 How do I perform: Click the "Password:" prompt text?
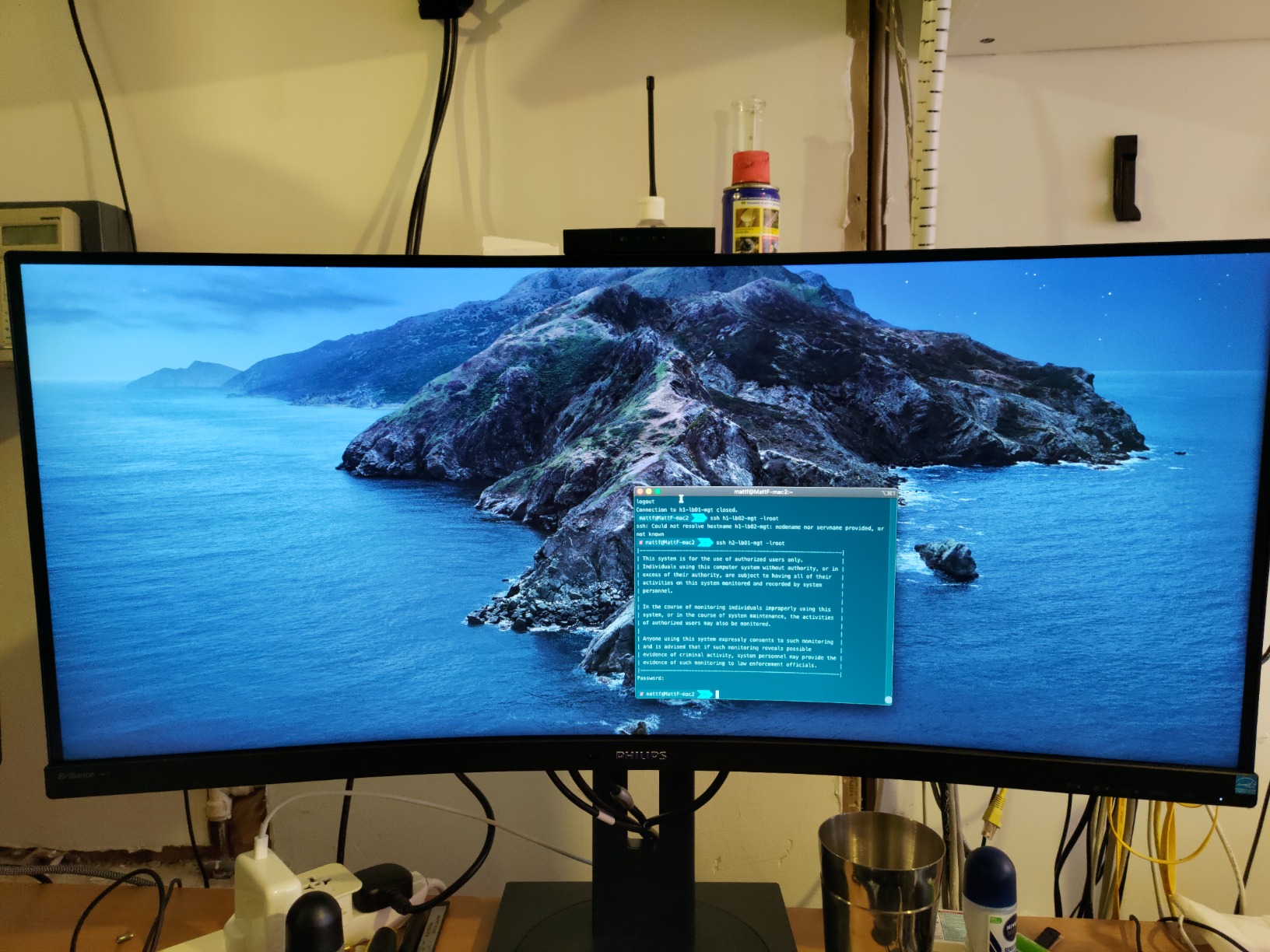click(x=650, y=678)
